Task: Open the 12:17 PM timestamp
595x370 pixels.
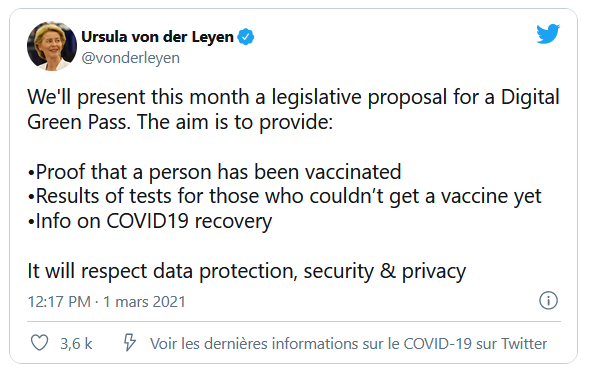Action: [59, 302]
